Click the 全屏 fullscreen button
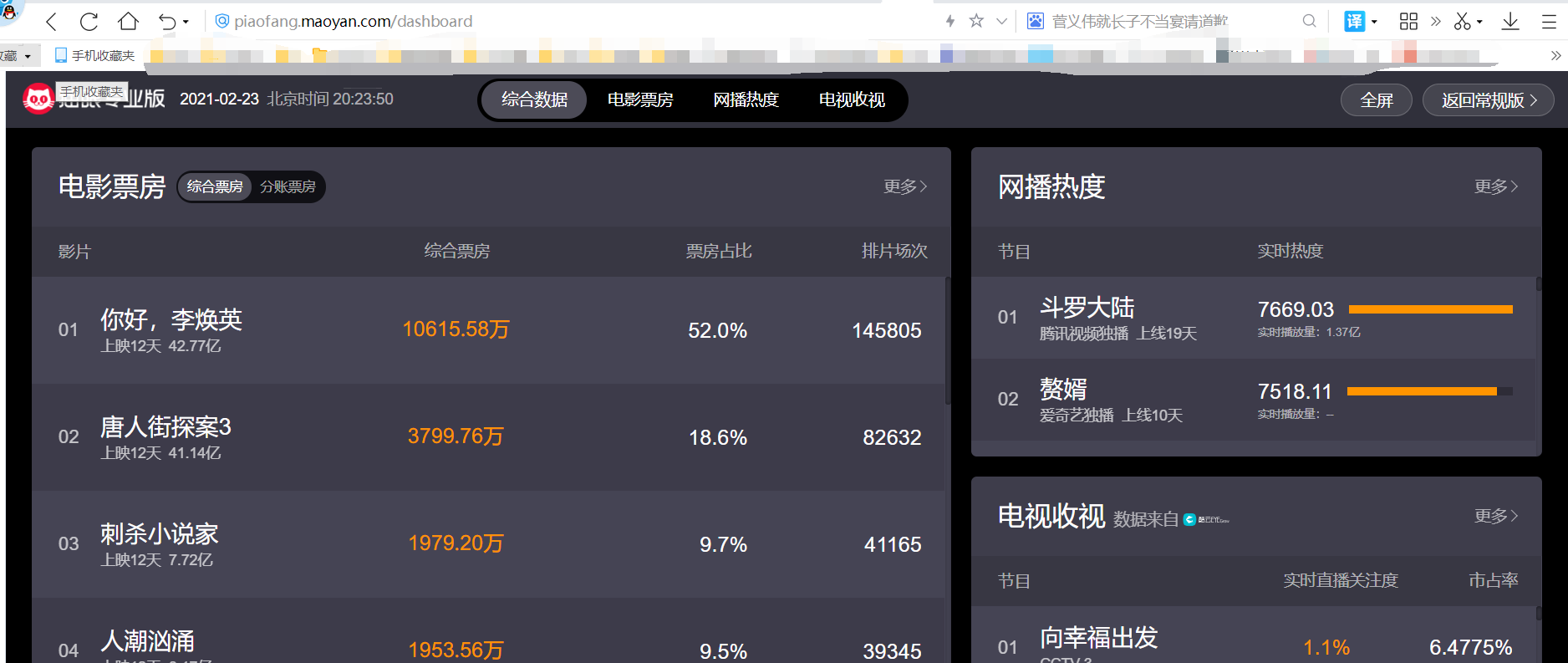This screenshot has height=663, width=1568. (1377, 100)
